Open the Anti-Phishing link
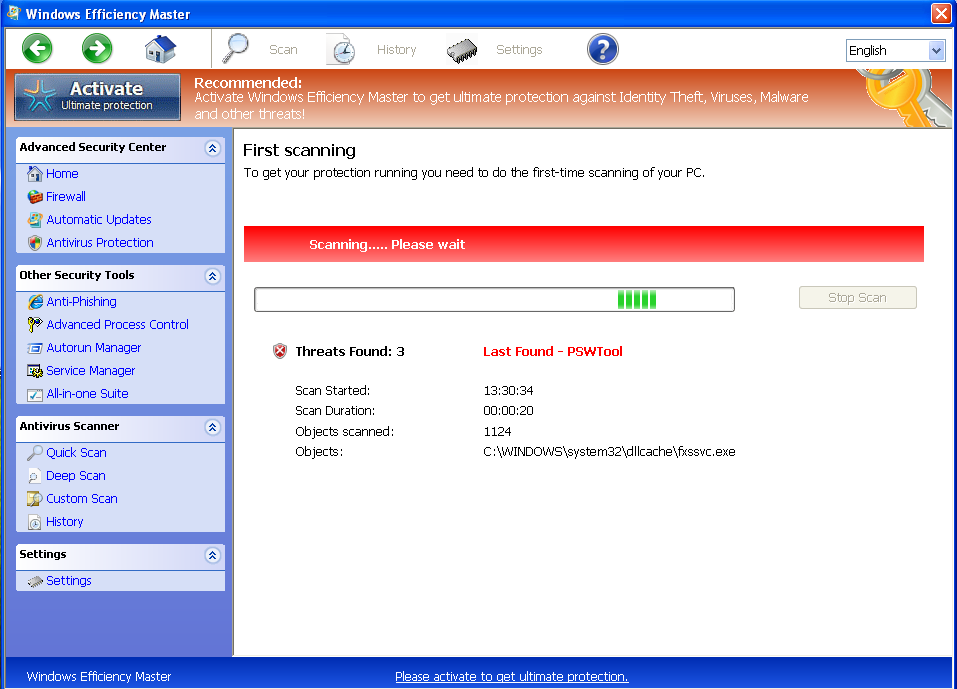 point(81,301)
